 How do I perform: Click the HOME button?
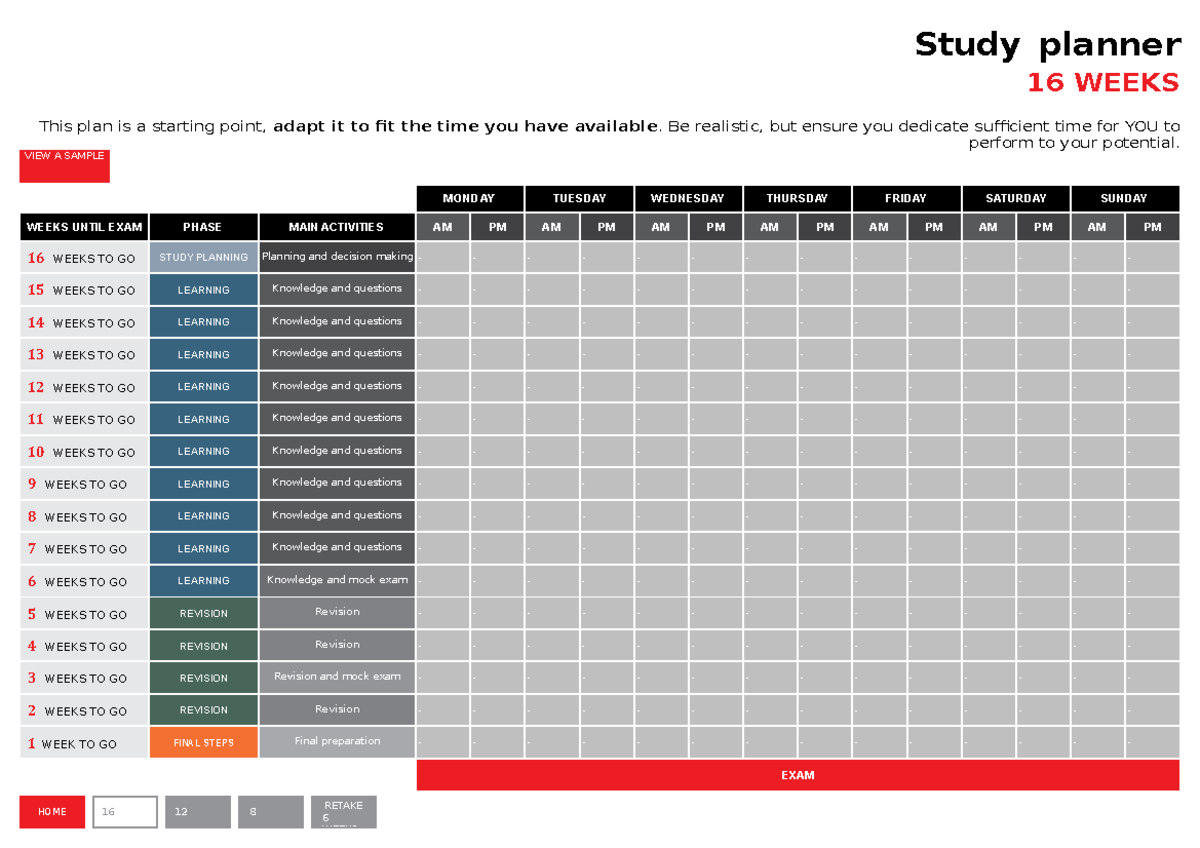[x=51, y=811]
